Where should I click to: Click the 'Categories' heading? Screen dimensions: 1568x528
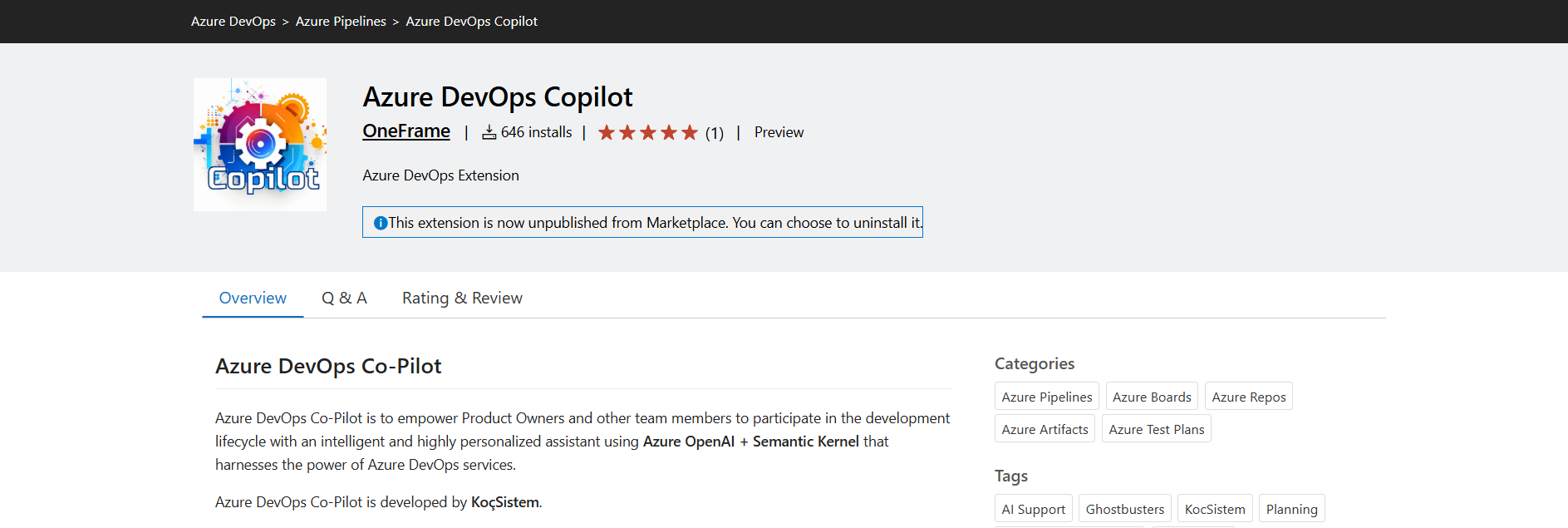point(1035,363)
